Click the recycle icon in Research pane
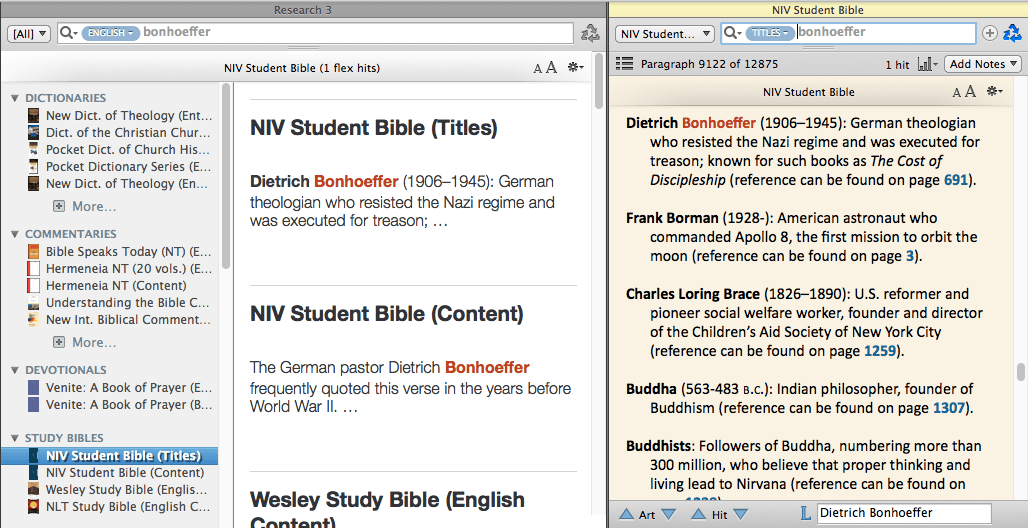Image resolution: width=1028 pixels, height=528 pixels. click(x=590, y=33)
